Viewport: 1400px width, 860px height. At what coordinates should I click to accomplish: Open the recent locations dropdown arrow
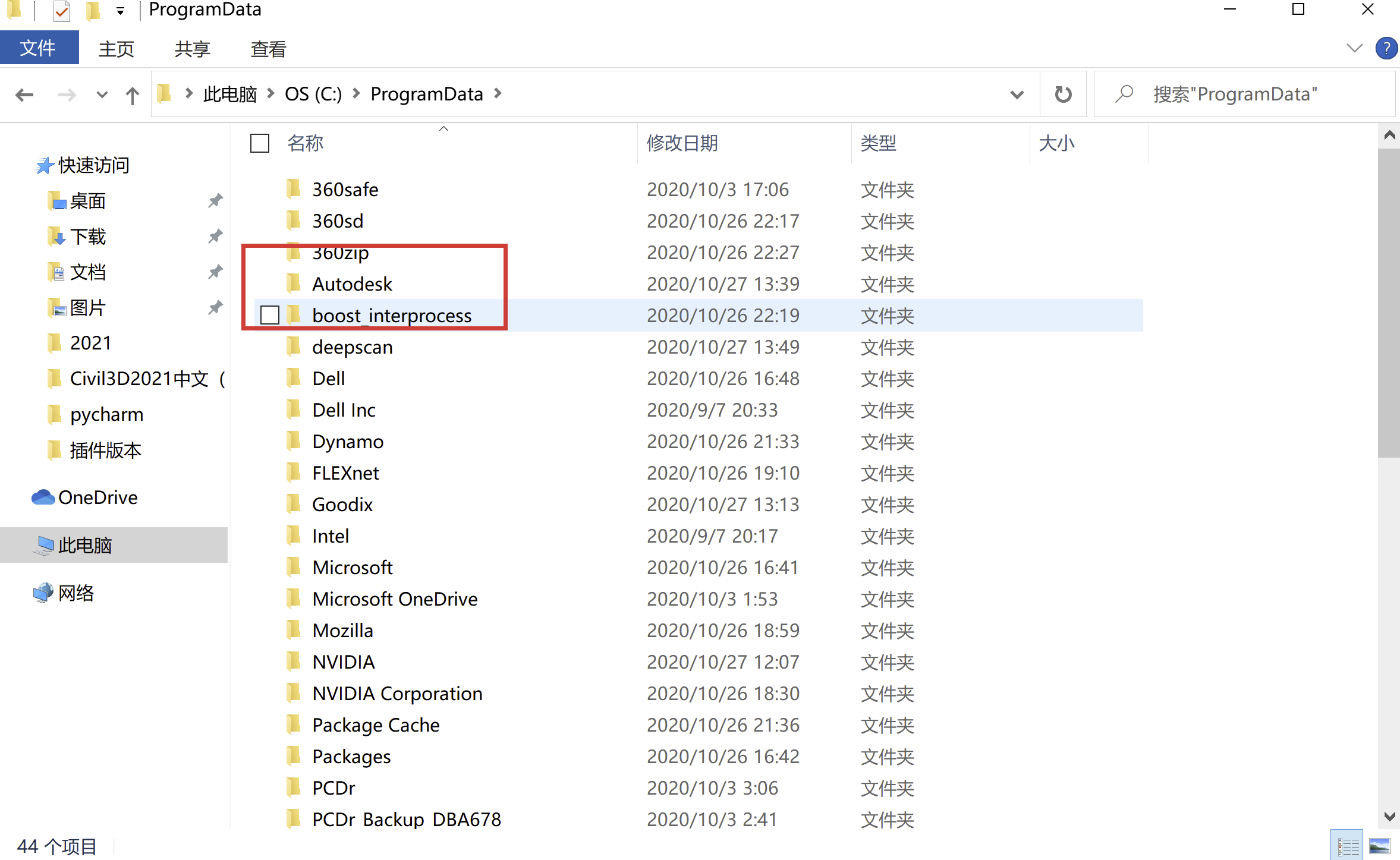click(102, 94)
